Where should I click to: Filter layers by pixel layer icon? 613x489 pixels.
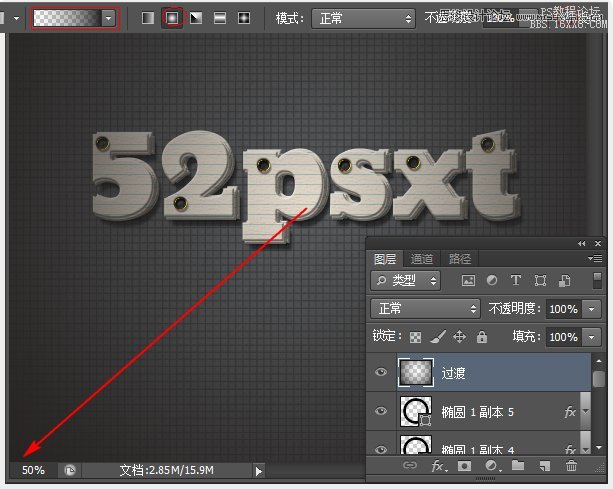coord(468,281)
